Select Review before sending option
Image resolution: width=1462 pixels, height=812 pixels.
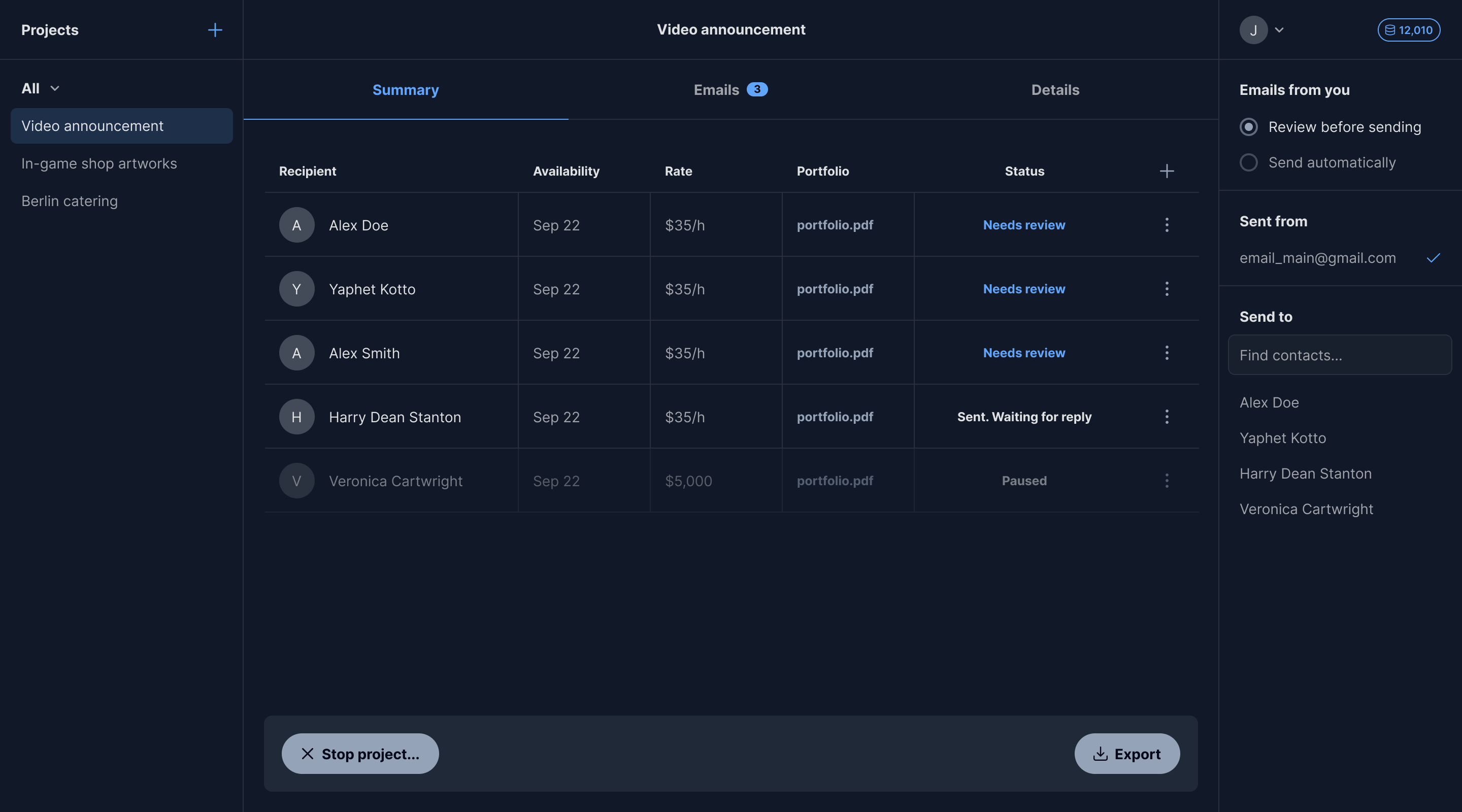1249,126
